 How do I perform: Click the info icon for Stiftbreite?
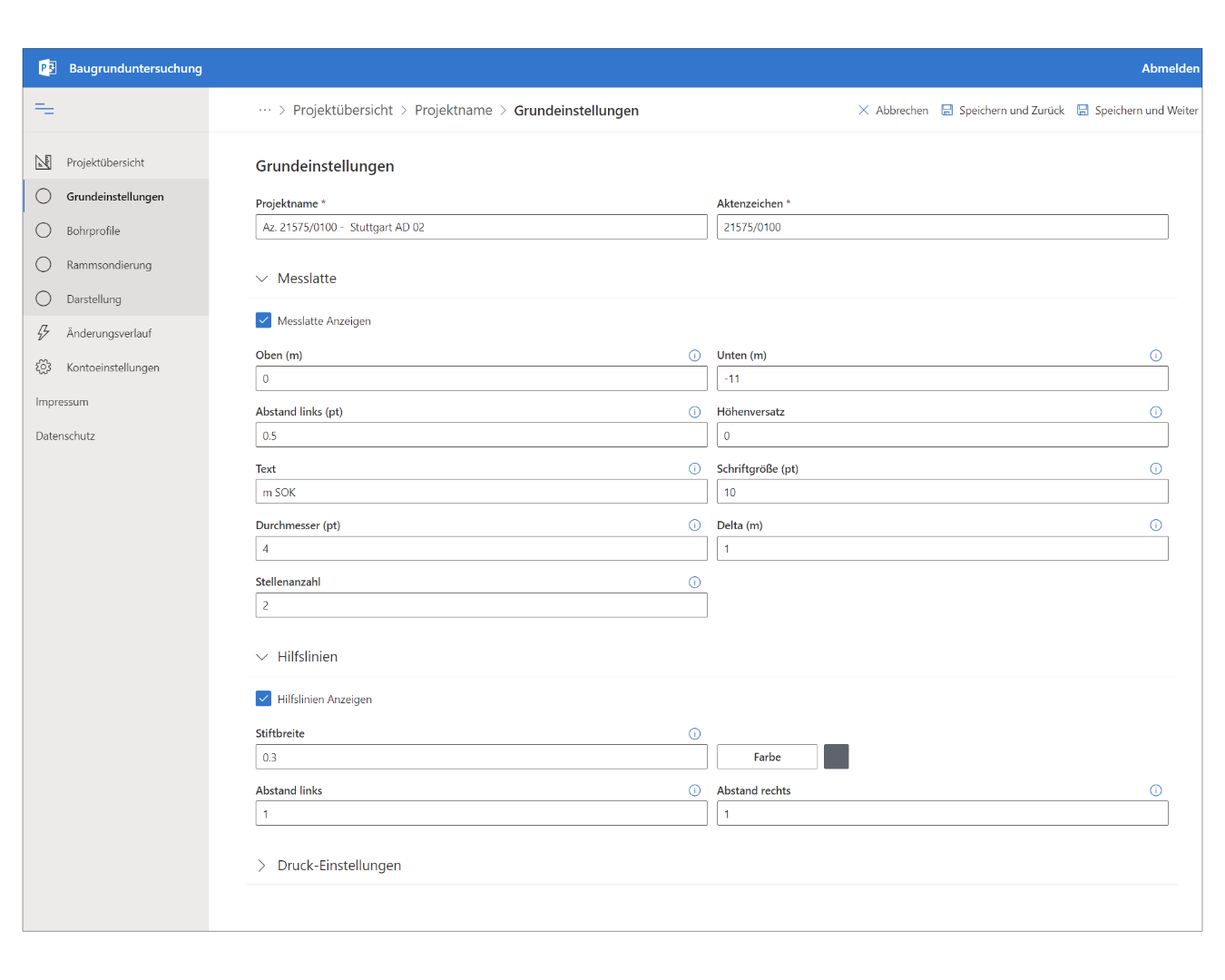tap(694, 734)
